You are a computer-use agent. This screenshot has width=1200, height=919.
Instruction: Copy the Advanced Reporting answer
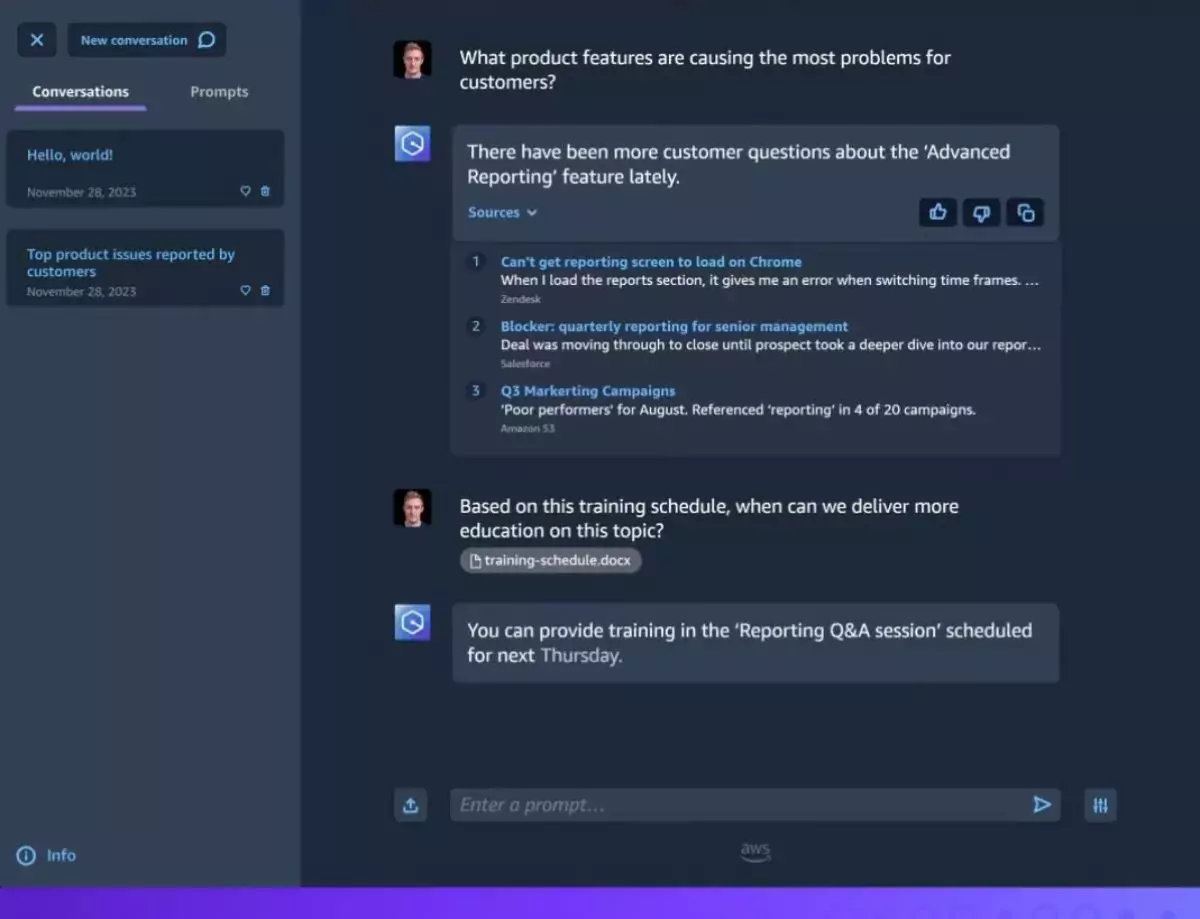pyautogui.click(x=1025, y=212)
